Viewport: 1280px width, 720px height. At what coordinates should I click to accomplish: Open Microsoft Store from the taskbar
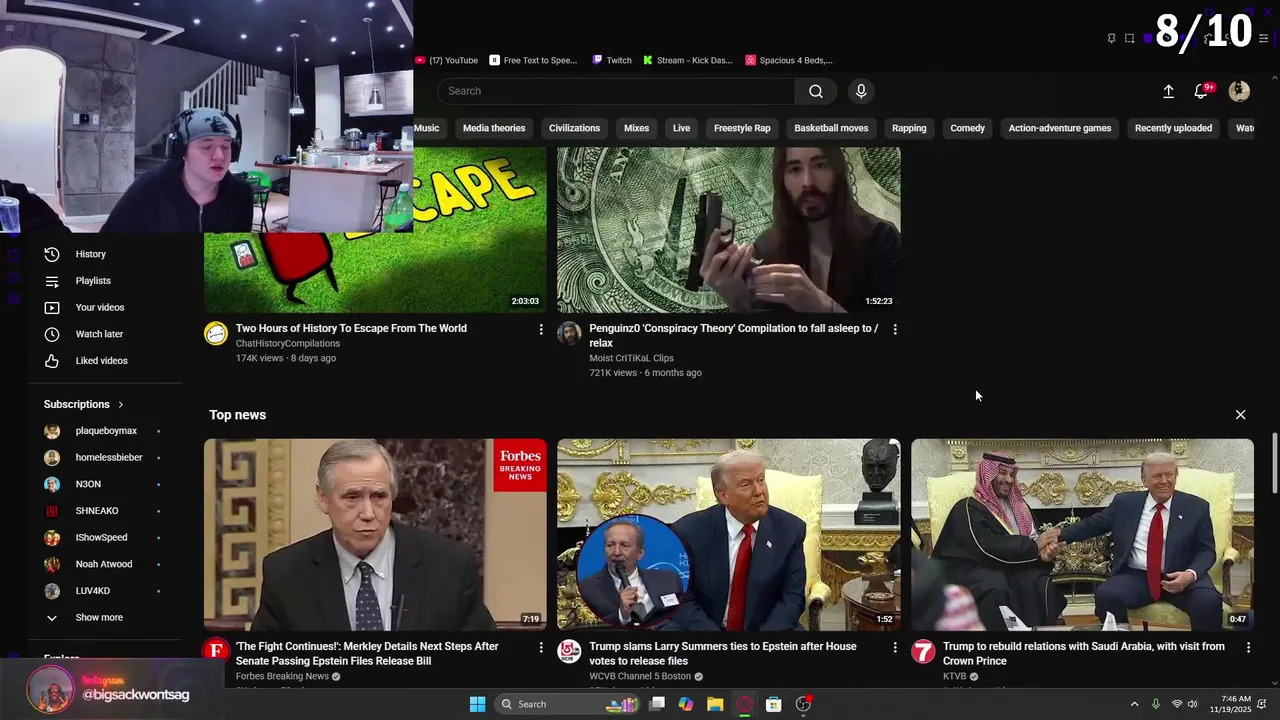(773, 704)
